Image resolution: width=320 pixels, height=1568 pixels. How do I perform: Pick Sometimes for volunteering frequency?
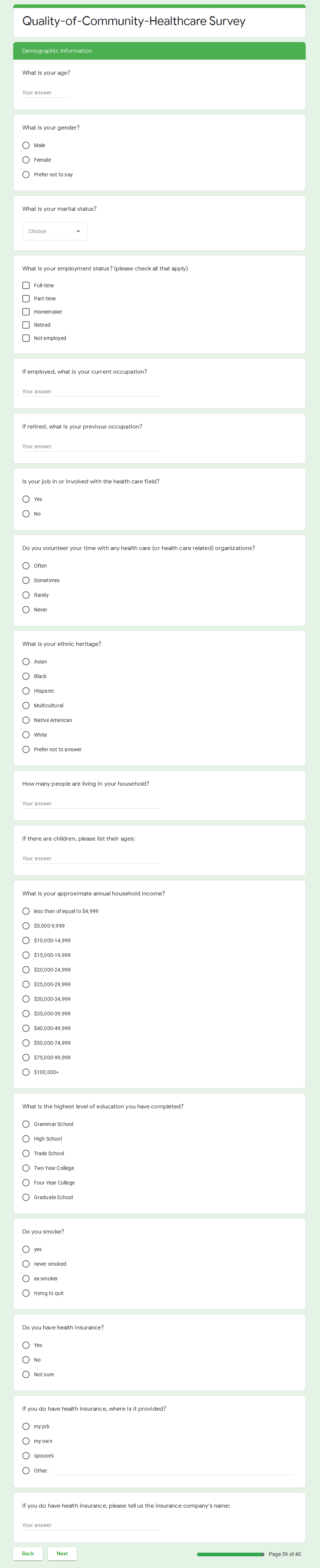coord(26,581)
